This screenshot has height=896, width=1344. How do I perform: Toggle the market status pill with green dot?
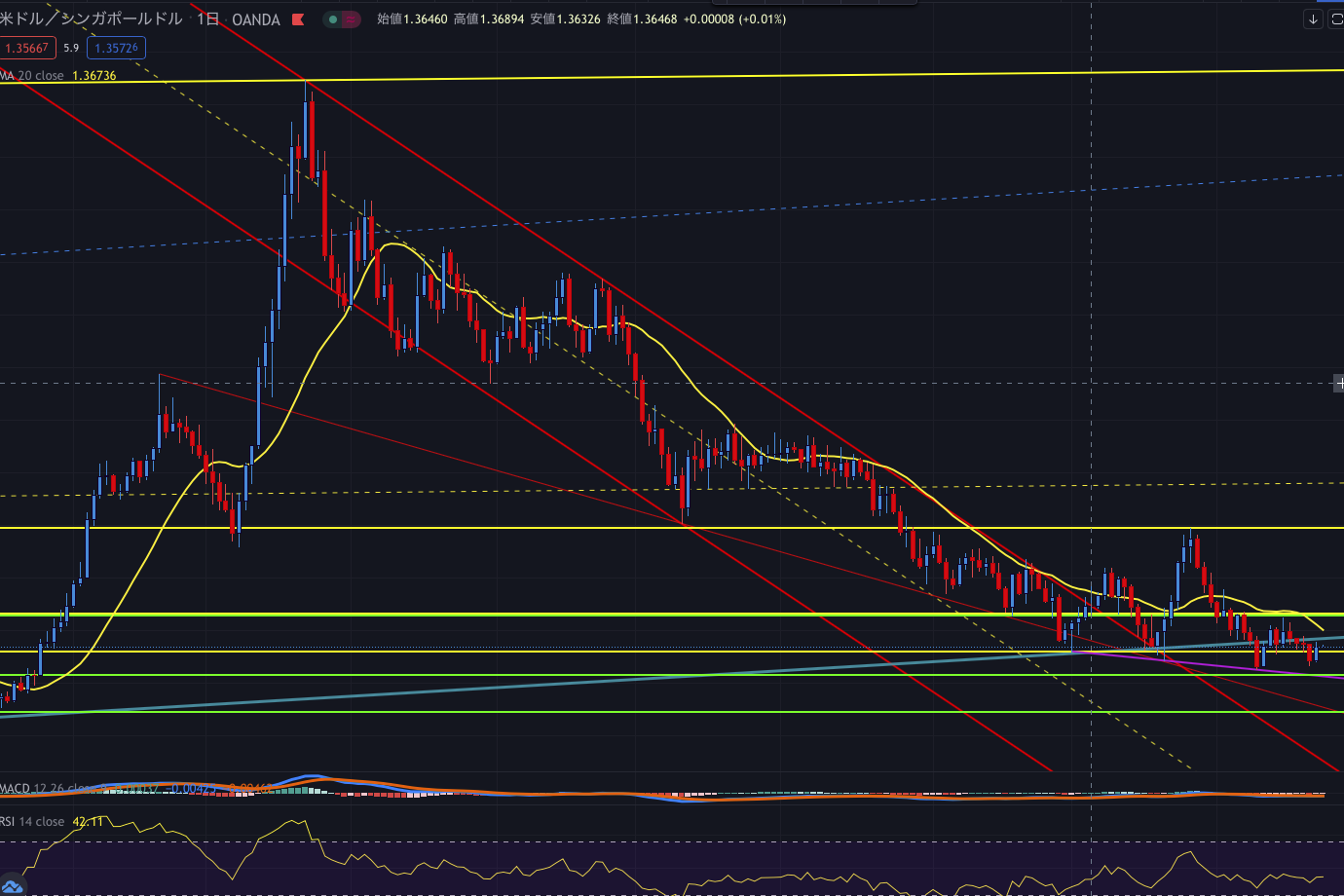(x=342, y=19)
